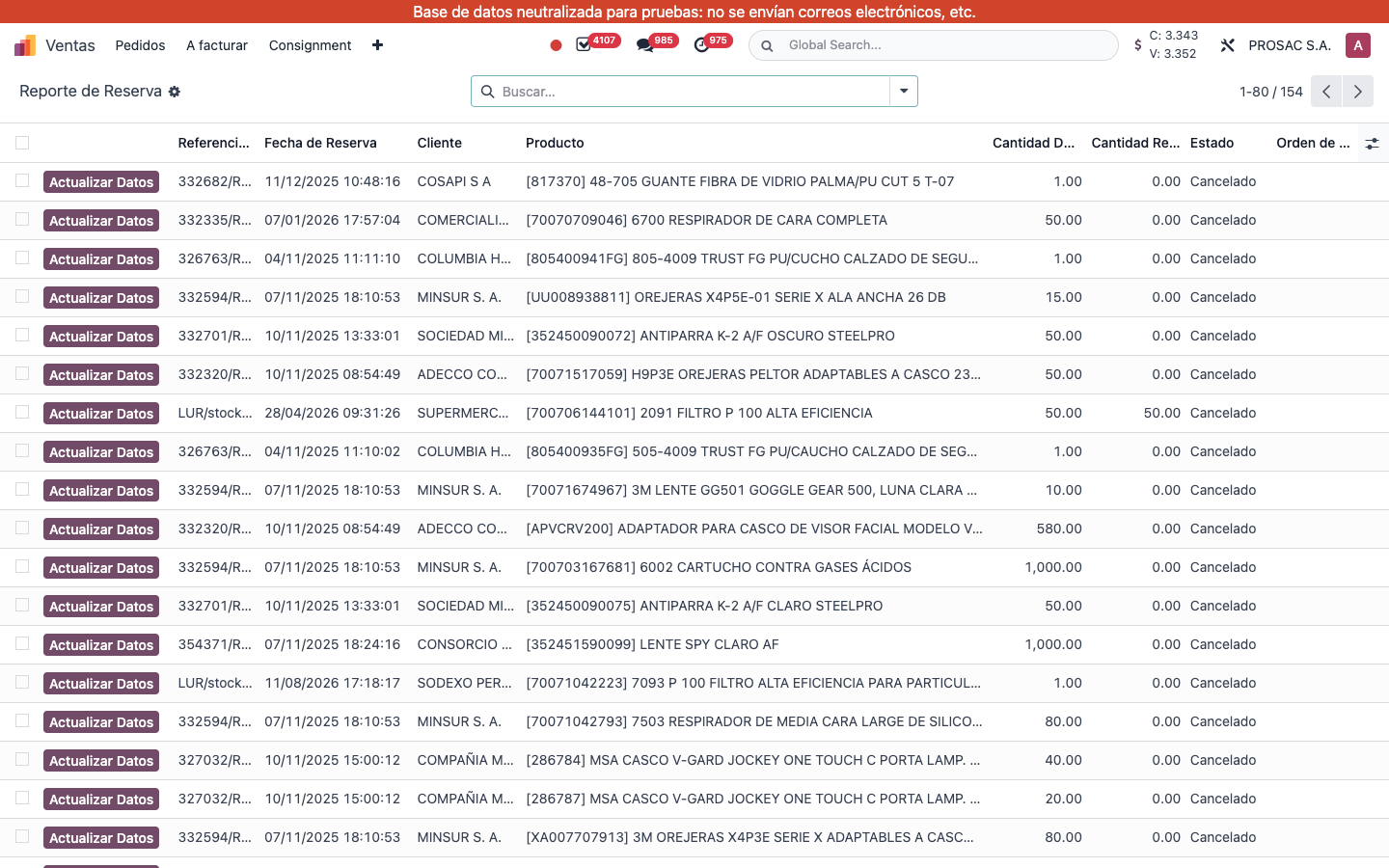Image resolution: width=1389 pixels, height=868 pixels.
Task: Click Actualizar Datos for LENTE SPY CLARO AF row
Action: pos(101,645)
